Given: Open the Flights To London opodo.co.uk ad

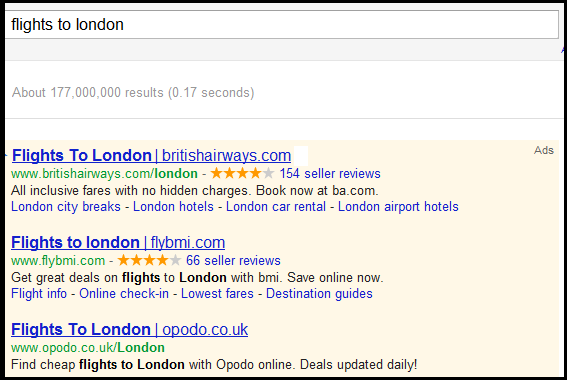Looking at the screenshot, I should tap(129, 329).
